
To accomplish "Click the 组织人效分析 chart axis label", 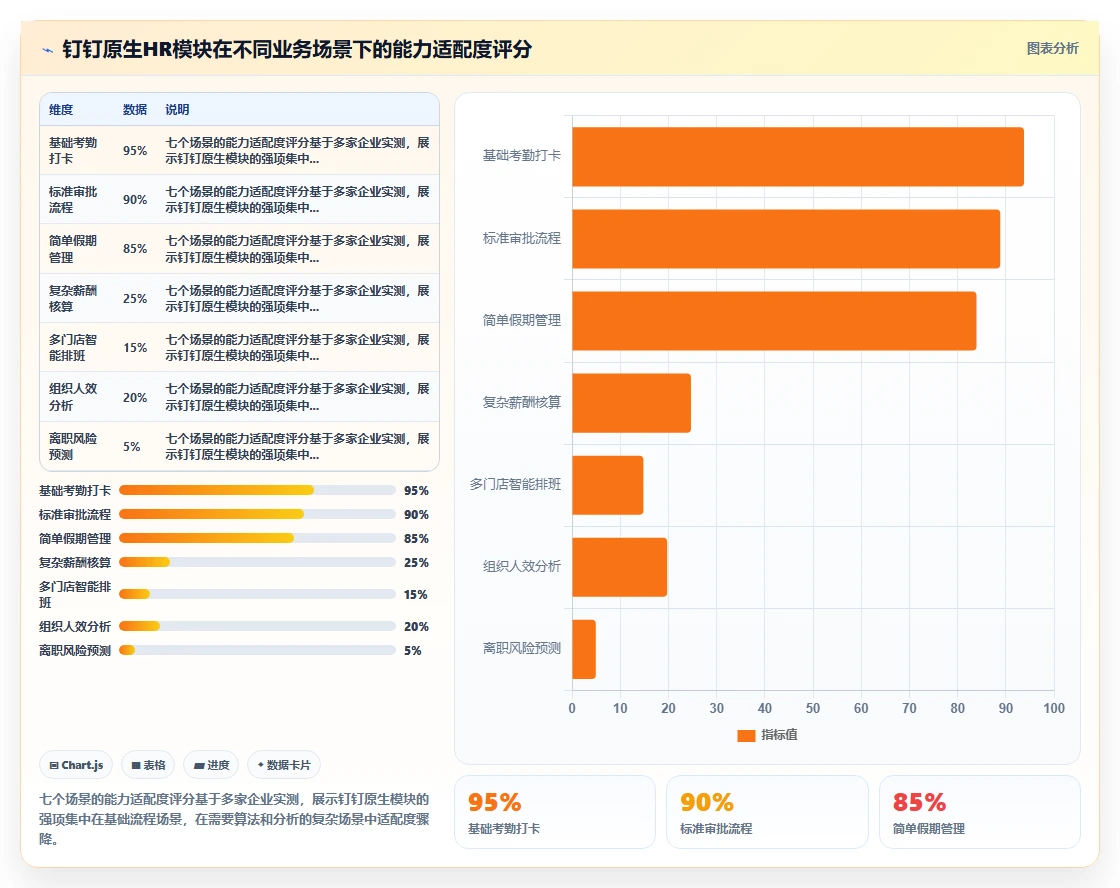I will coord(521,567).
